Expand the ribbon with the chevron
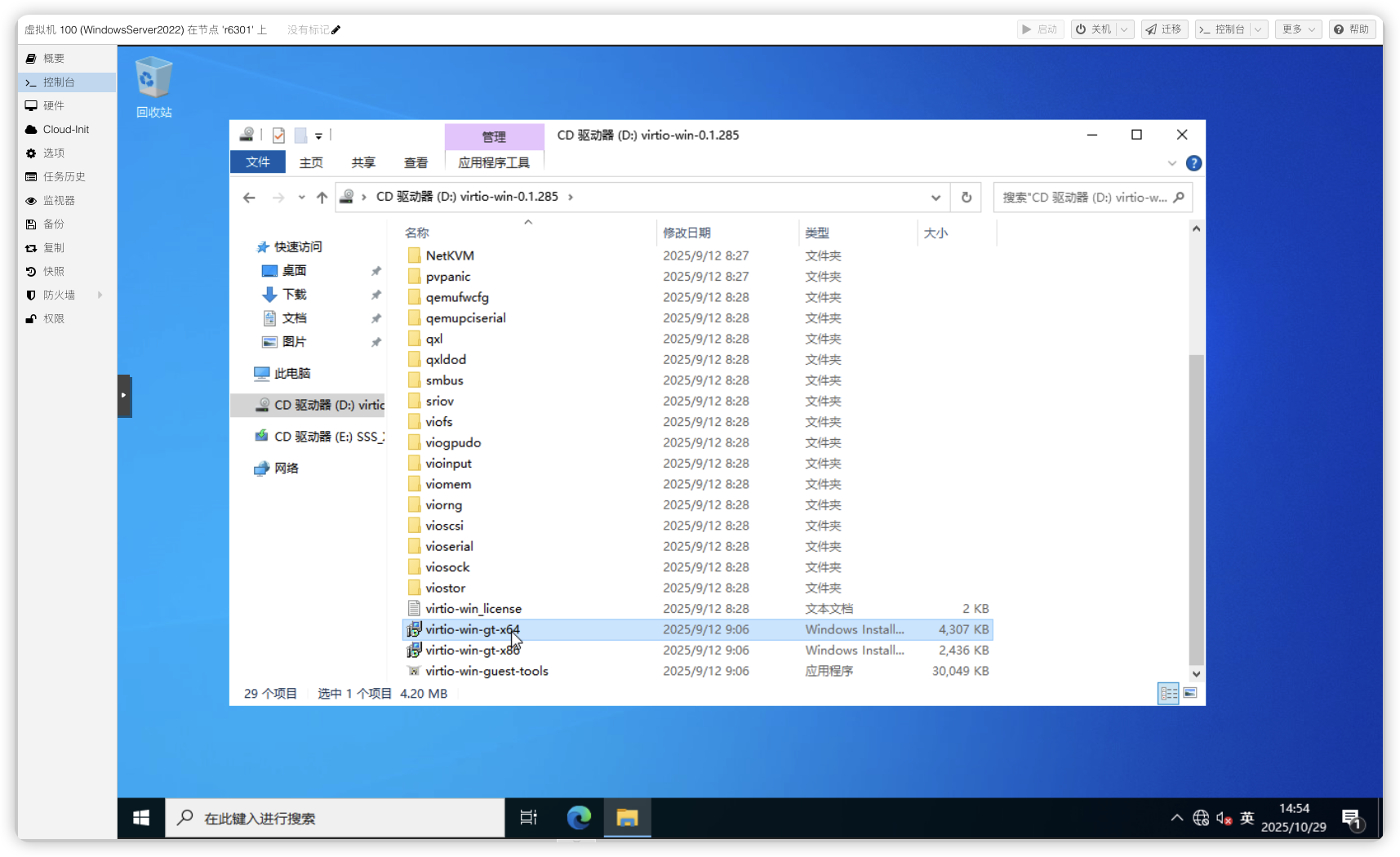 click(x=1172, y=163)
